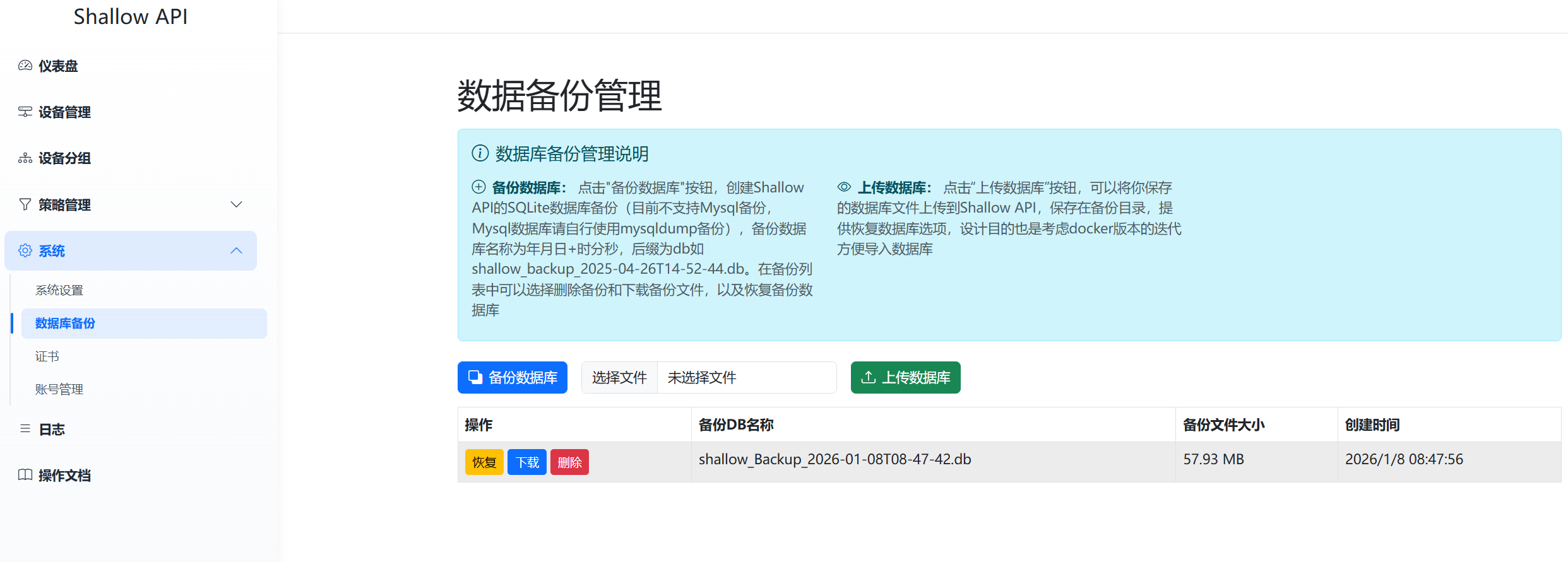
Task: Expand the 策略管理 chevron
Action: pos(236,204)
